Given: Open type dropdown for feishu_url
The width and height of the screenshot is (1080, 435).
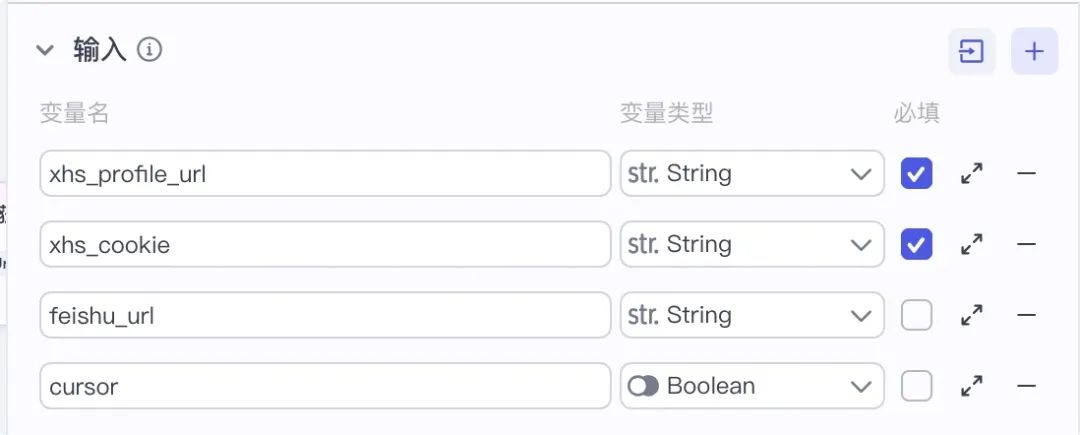Looking at the screenshot, I should [752, 315].
